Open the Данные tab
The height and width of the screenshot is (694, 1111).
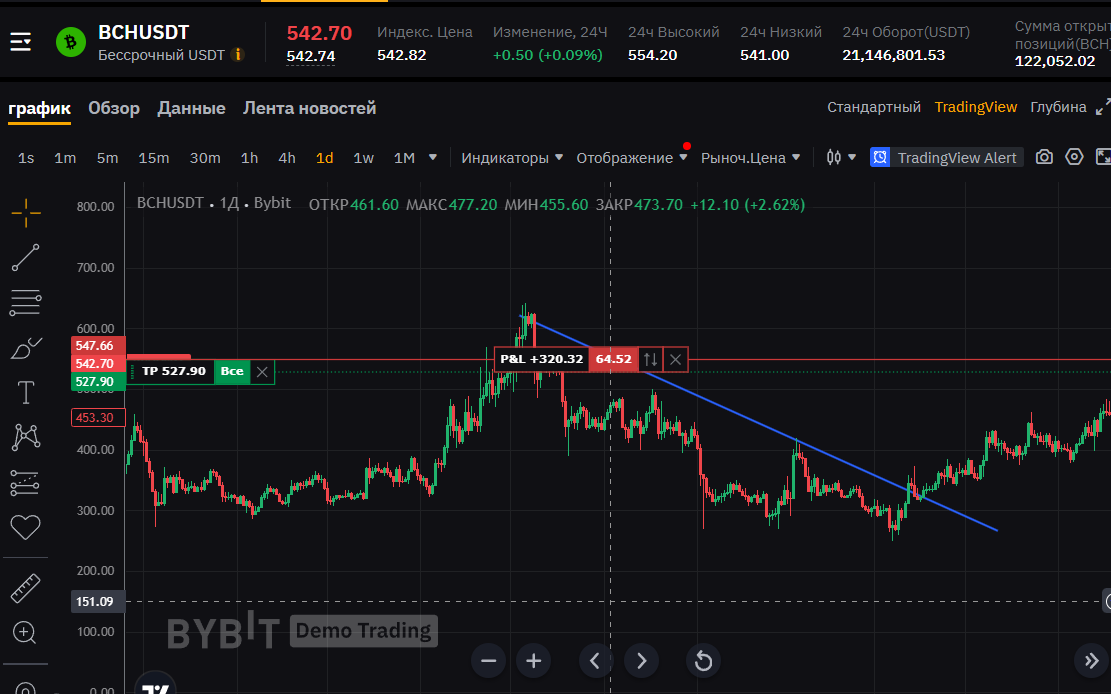click(191, 108)
